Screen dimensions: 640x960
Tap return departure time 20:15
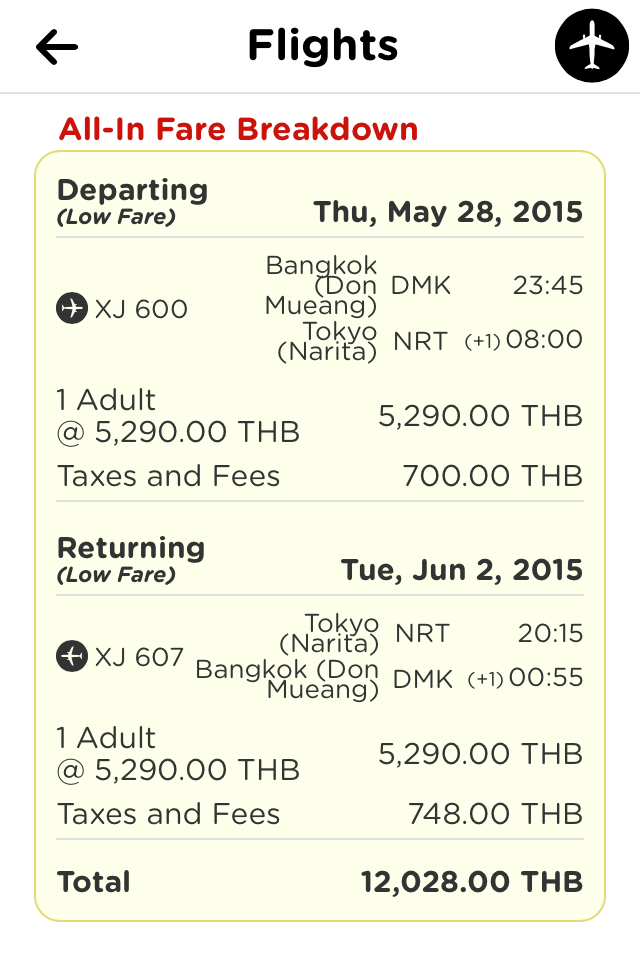pos(550,633)
